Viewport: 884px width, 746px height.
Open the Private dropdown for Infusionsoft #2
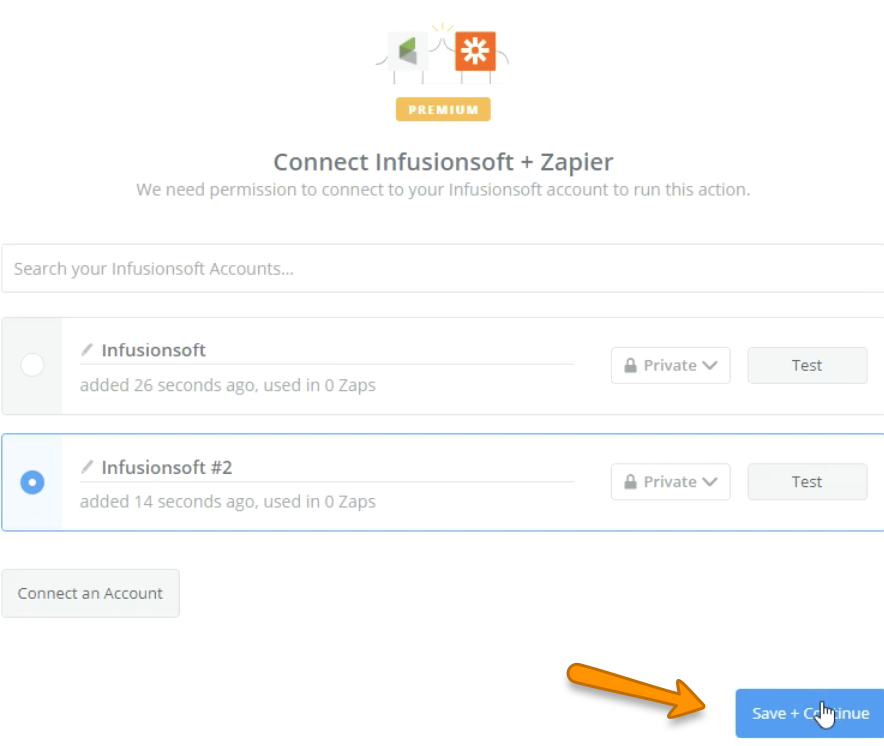point(671,482)
